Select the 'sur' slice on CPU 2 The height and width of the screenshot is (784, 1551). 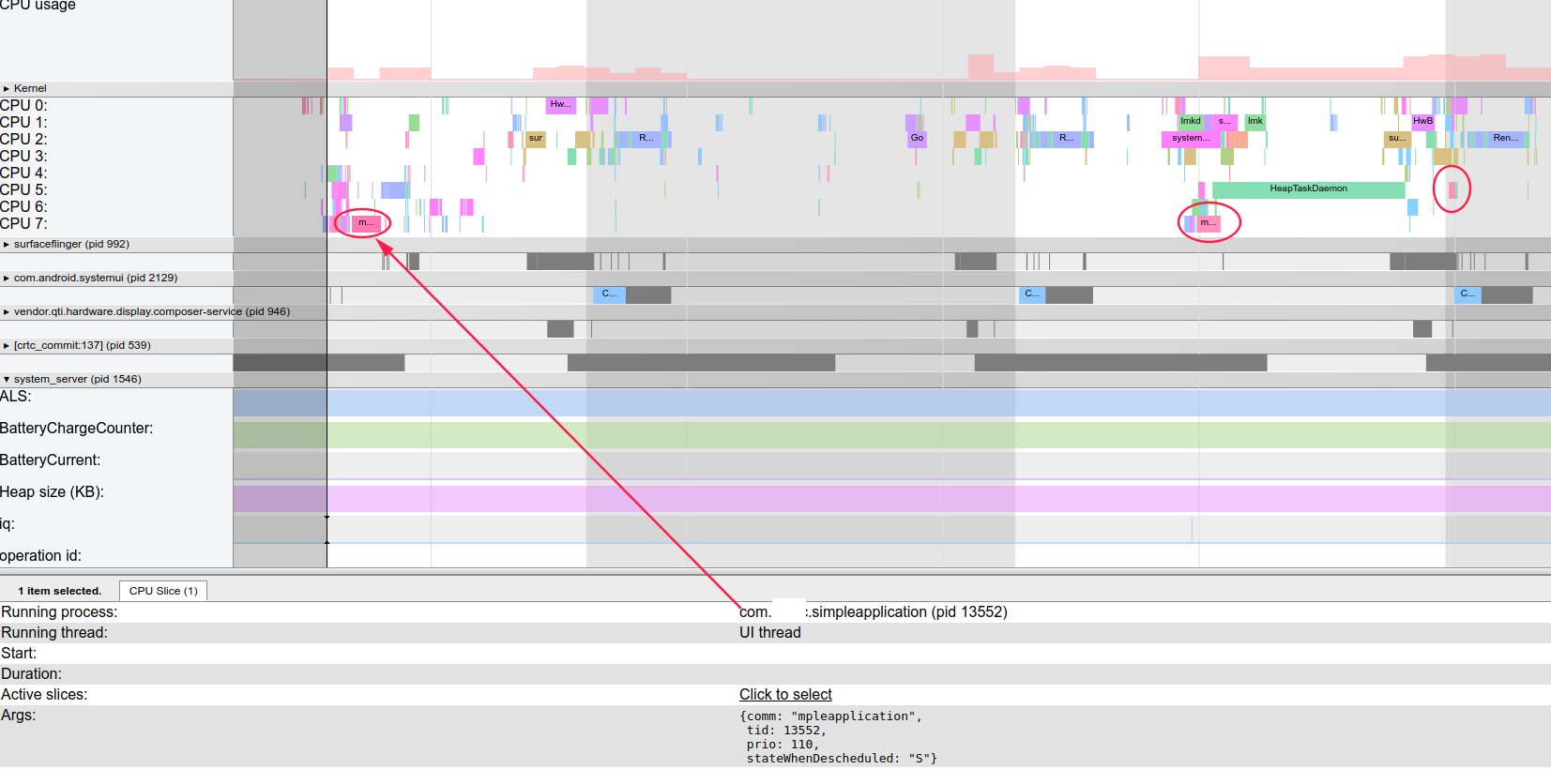[535, 139]
